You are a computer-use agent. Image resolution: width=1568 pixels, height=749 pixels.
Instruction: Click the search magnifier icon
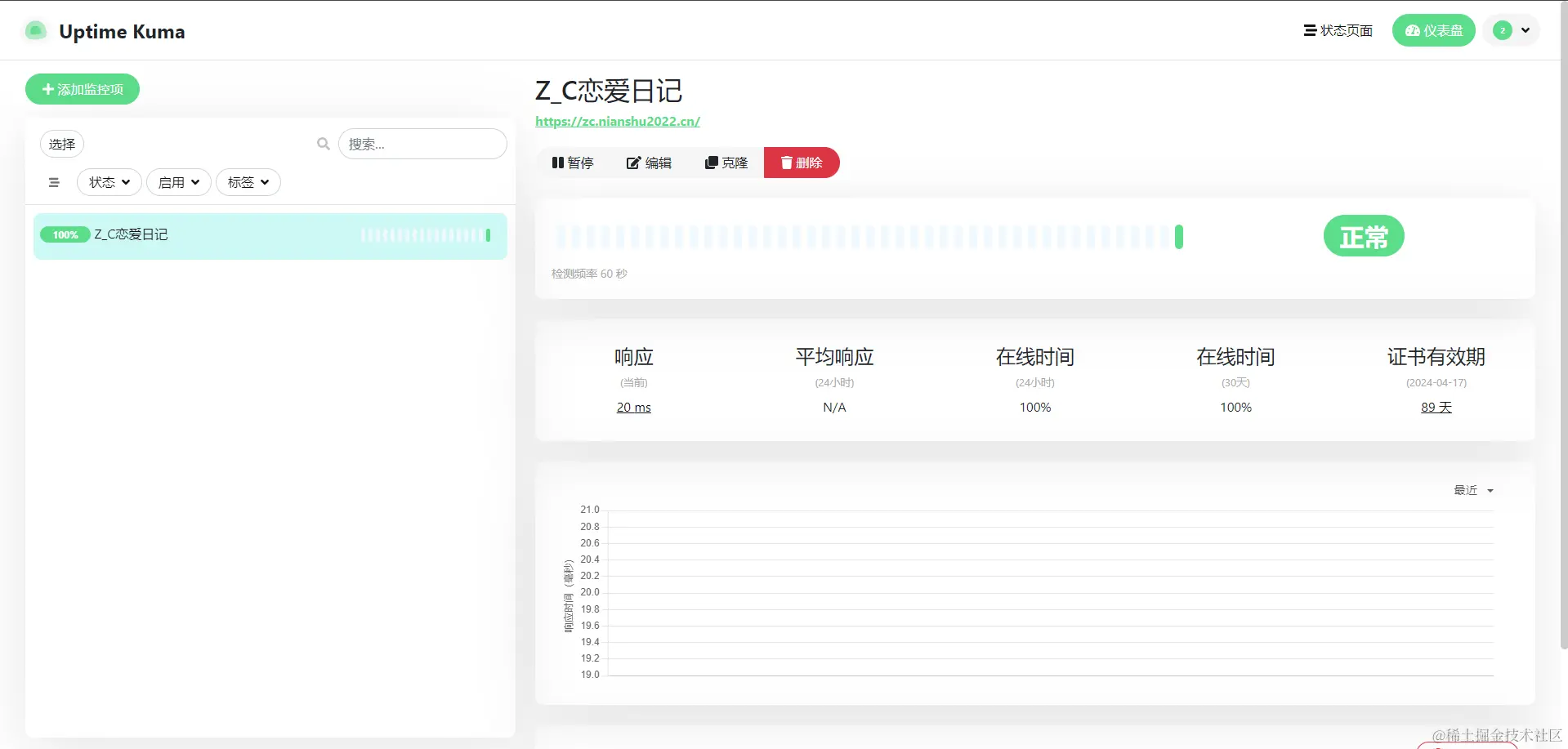(324, 144)
